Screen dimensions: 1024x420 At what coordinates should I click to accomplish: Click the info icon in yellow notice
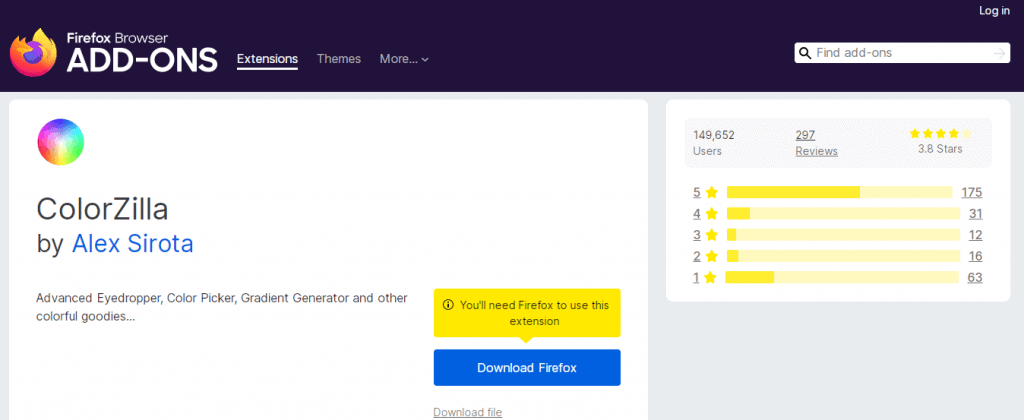click(x=448, y=305)
